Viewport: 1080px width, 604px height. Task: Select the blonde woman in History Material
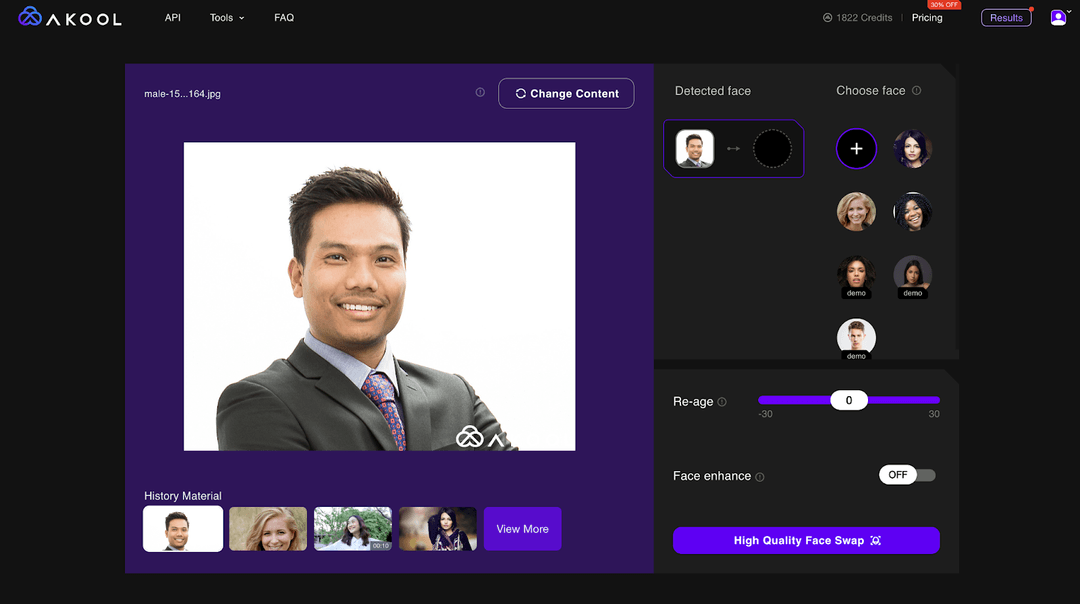[267, 528]
